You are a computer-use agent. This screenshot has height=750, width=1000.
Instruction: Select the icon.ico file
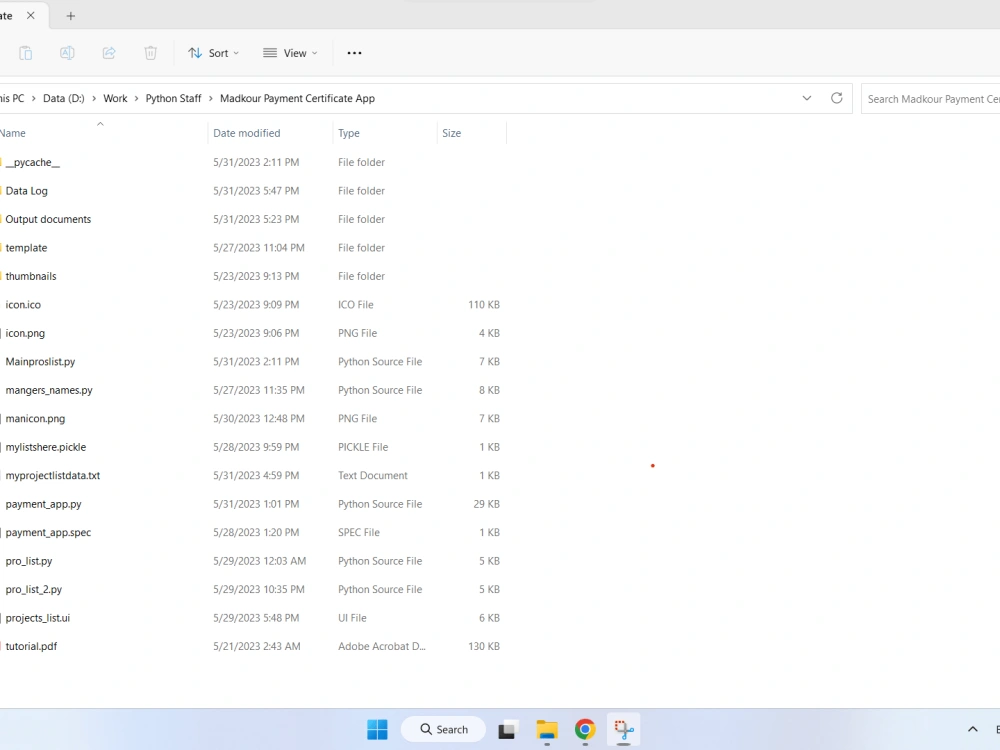coord(23,305)
